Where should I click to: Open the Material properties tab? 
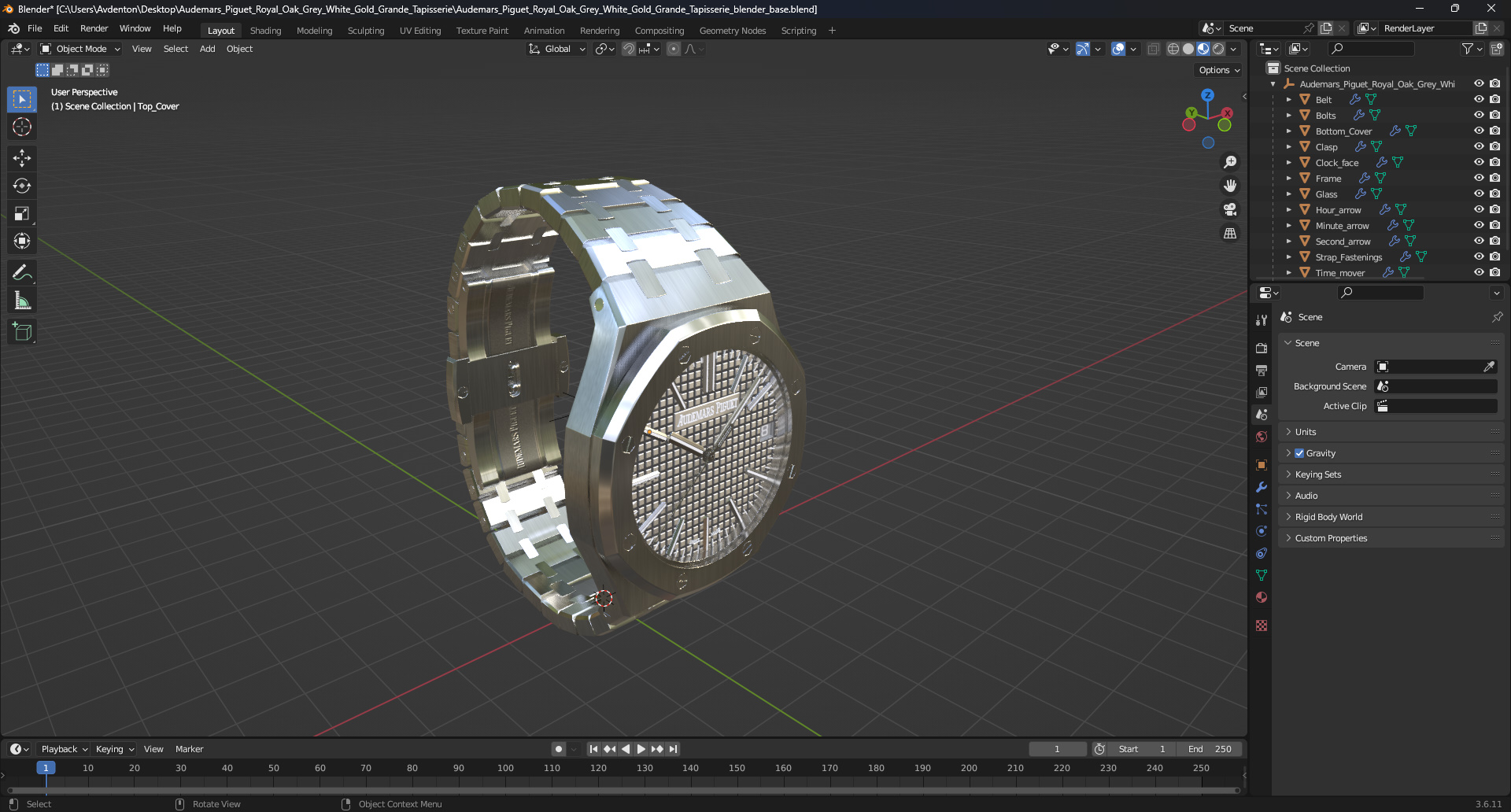pyautogui.click(x=1262, y=597)
